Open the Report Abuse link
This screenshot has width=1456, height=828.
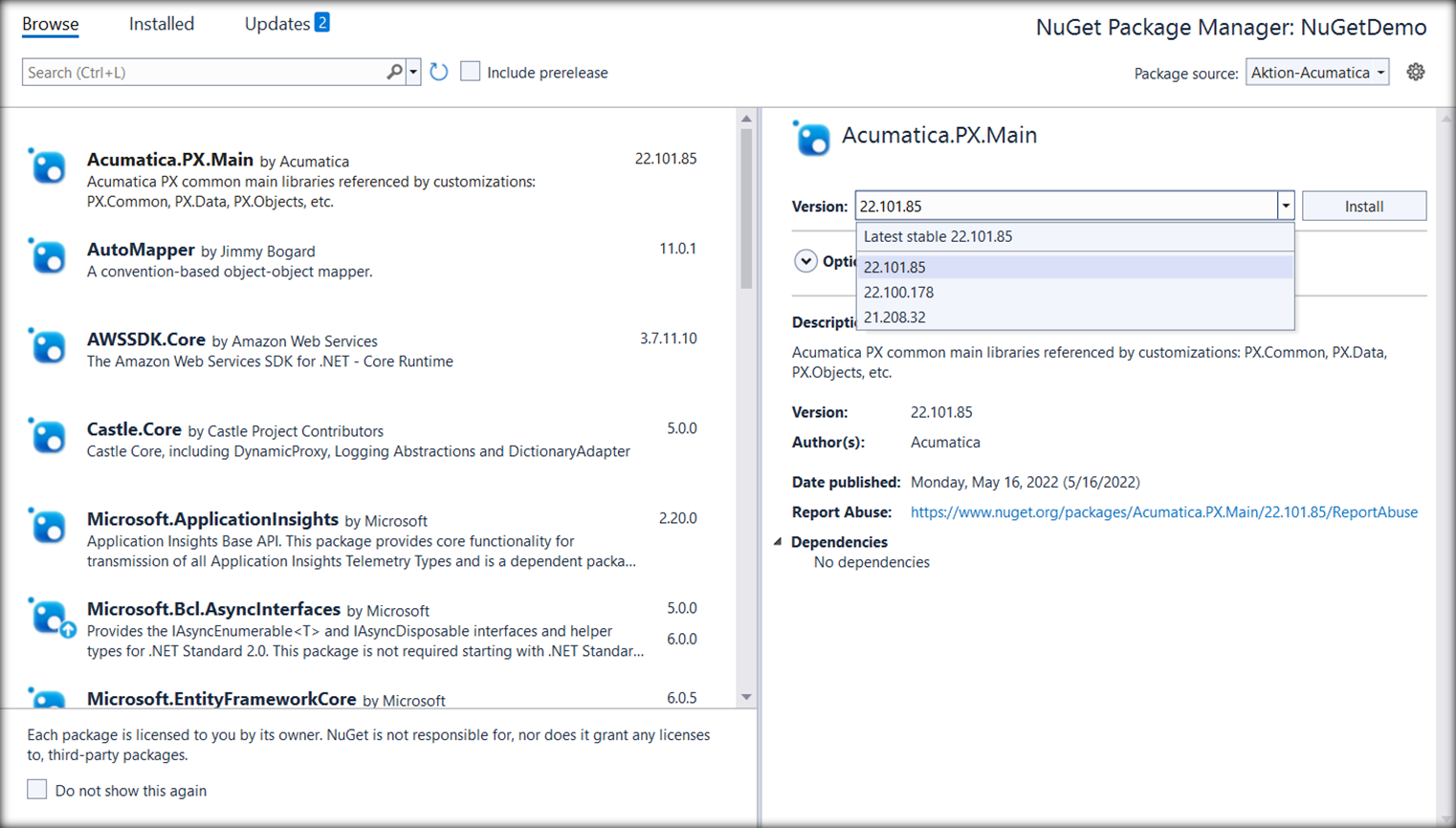pyautogui.click(x=1164, y=512)
